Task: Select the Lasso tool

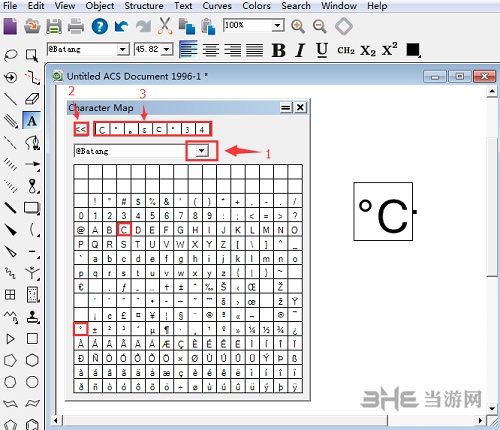Action: pyautogui.click(x=10, y=55)
